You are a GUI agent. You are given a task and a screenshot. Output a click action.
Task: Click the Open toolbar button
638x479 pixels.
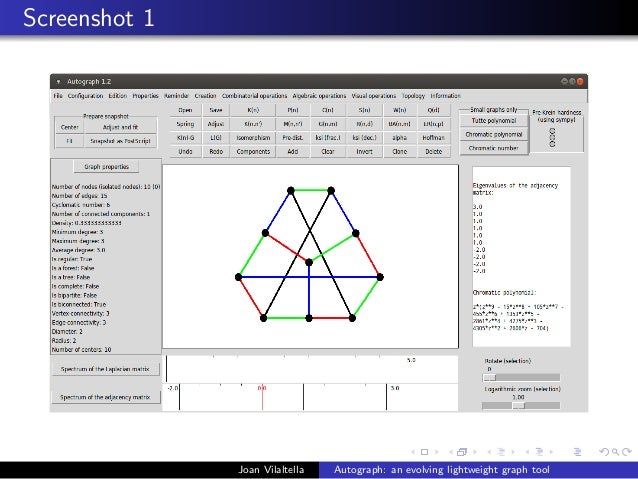coord(185,110)
